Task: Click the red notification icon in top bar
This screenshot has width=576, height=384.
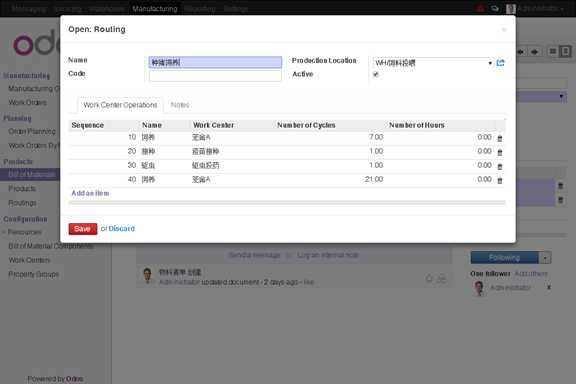Action: (480, 8)
